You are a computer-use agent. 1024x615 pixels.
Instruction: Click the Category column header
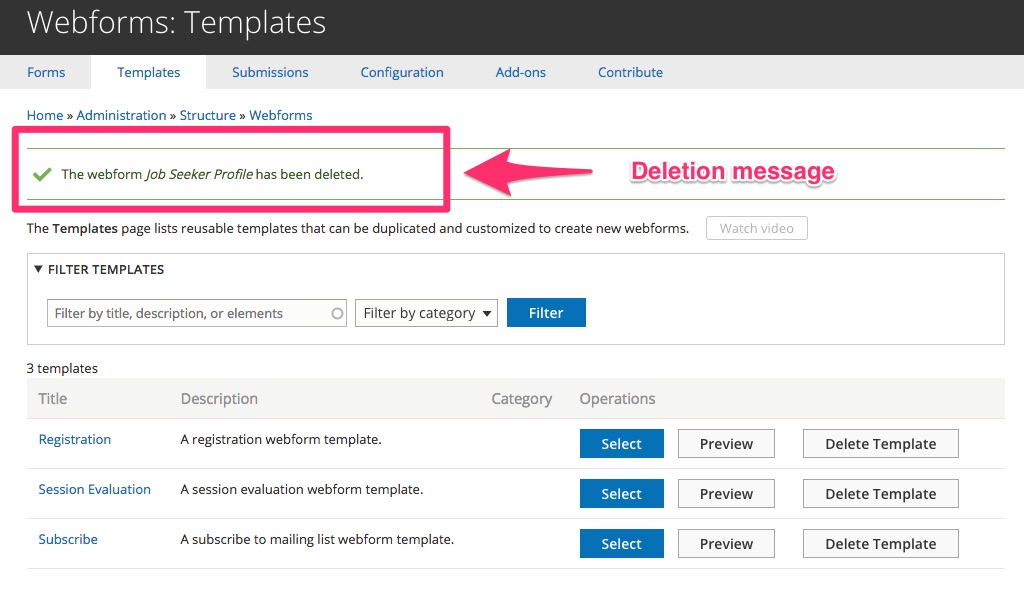point(521,399)
